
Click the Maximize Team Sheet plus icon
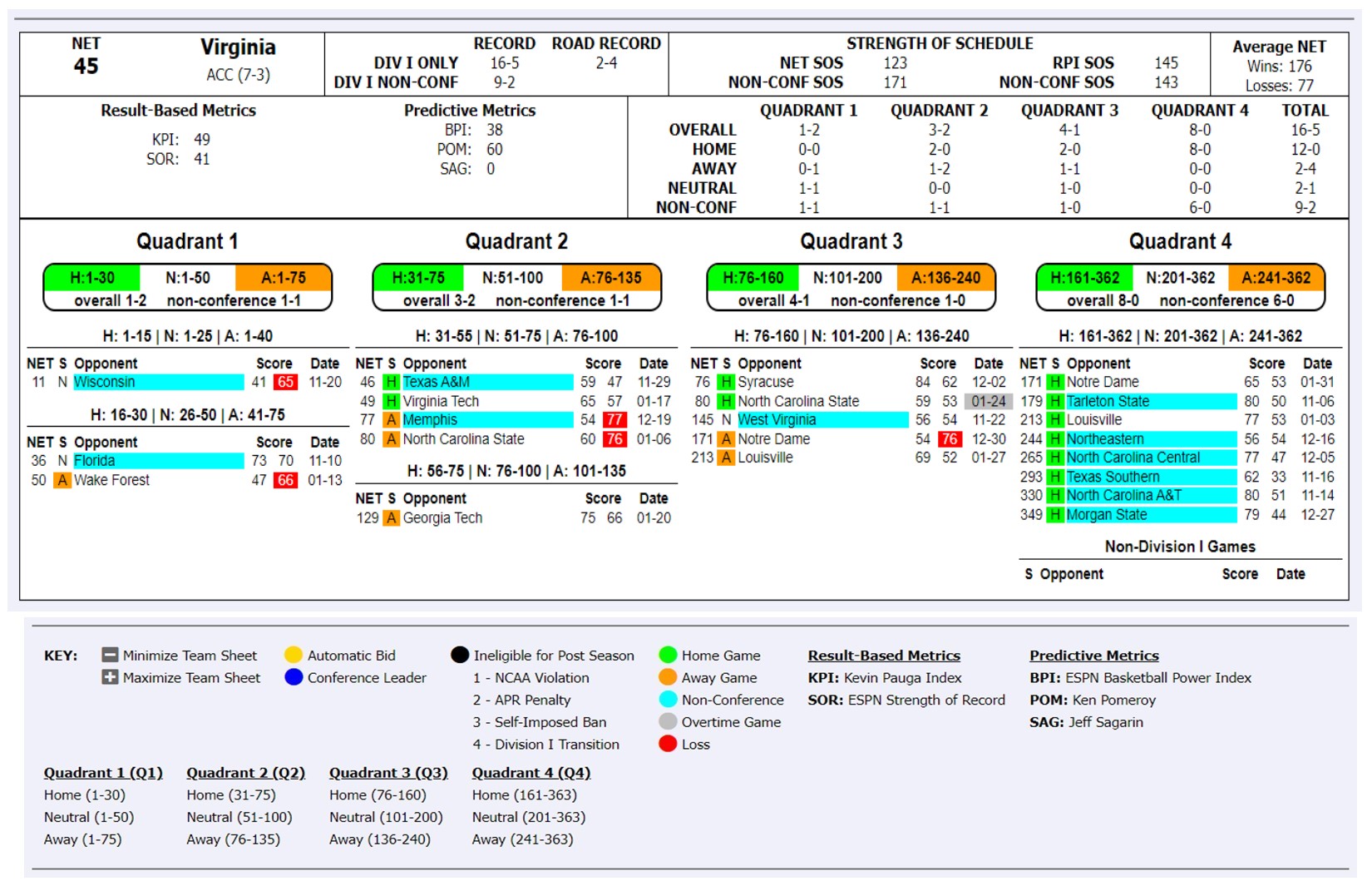coord(110,677)
